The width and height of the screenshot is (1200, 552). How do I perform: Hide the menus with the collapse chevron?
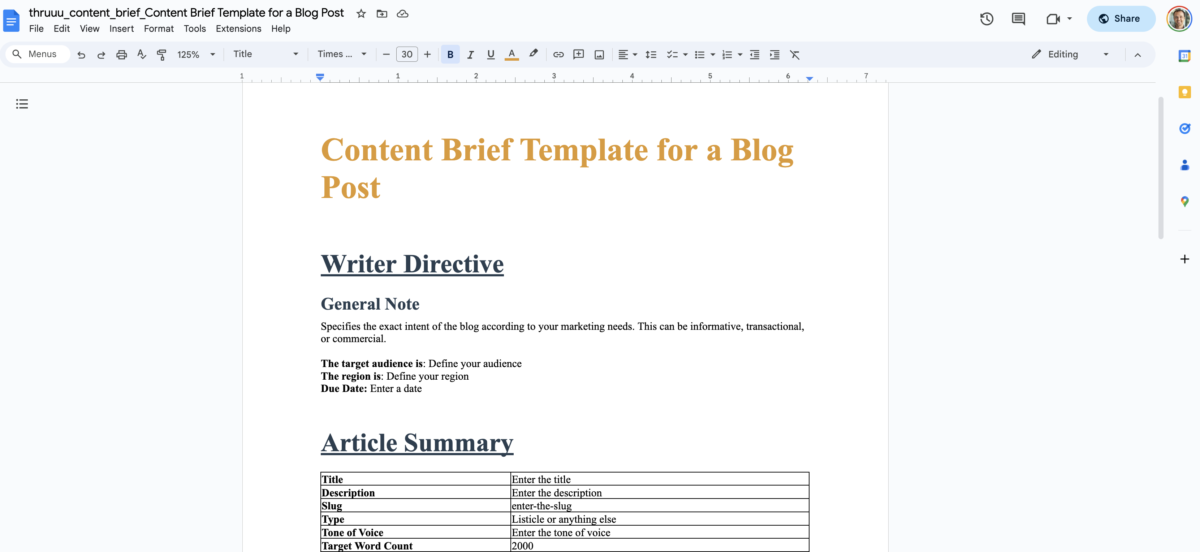pos(1137,54)
